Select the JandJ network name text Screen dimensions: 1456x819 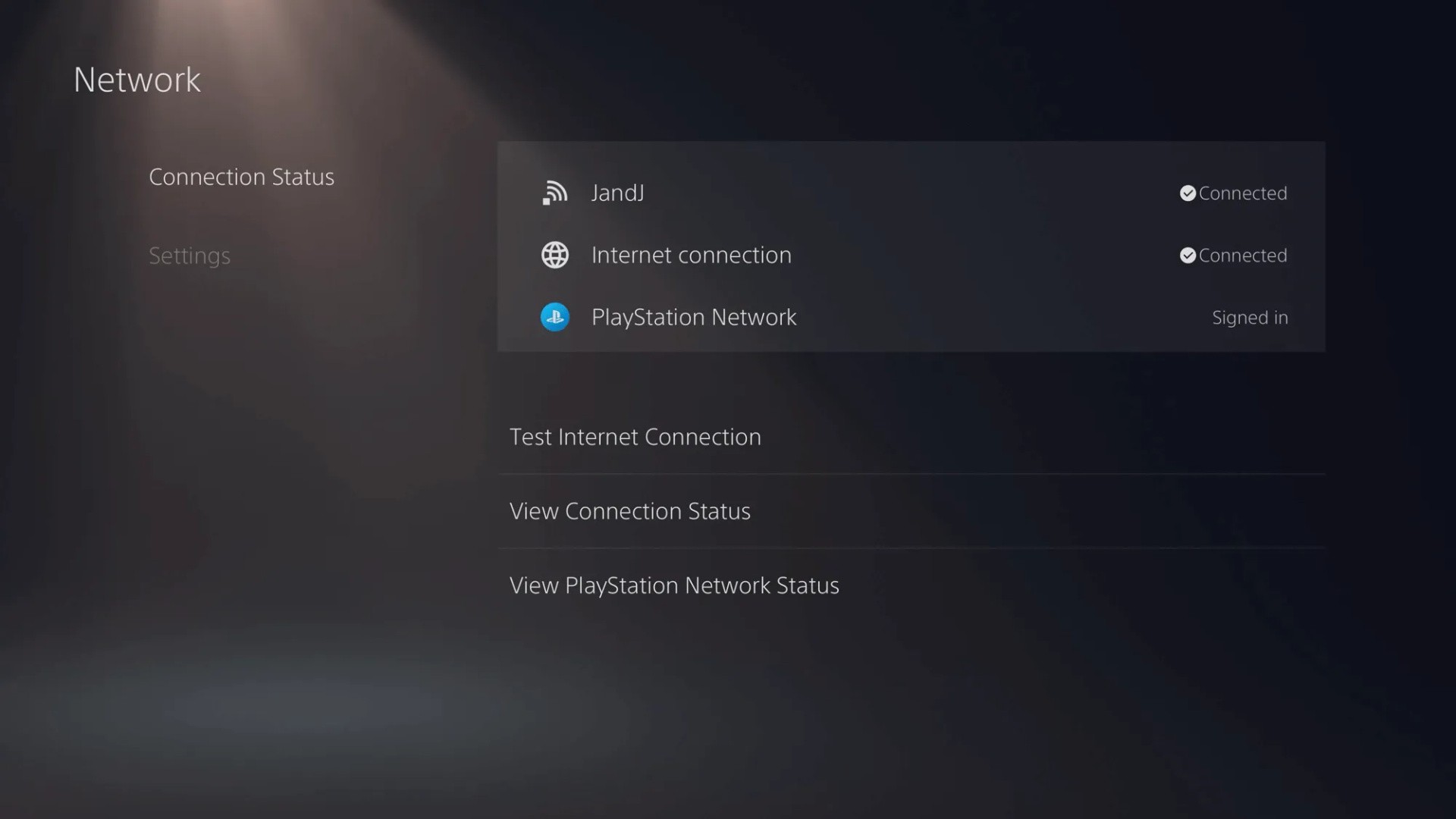tap(617, 193)
